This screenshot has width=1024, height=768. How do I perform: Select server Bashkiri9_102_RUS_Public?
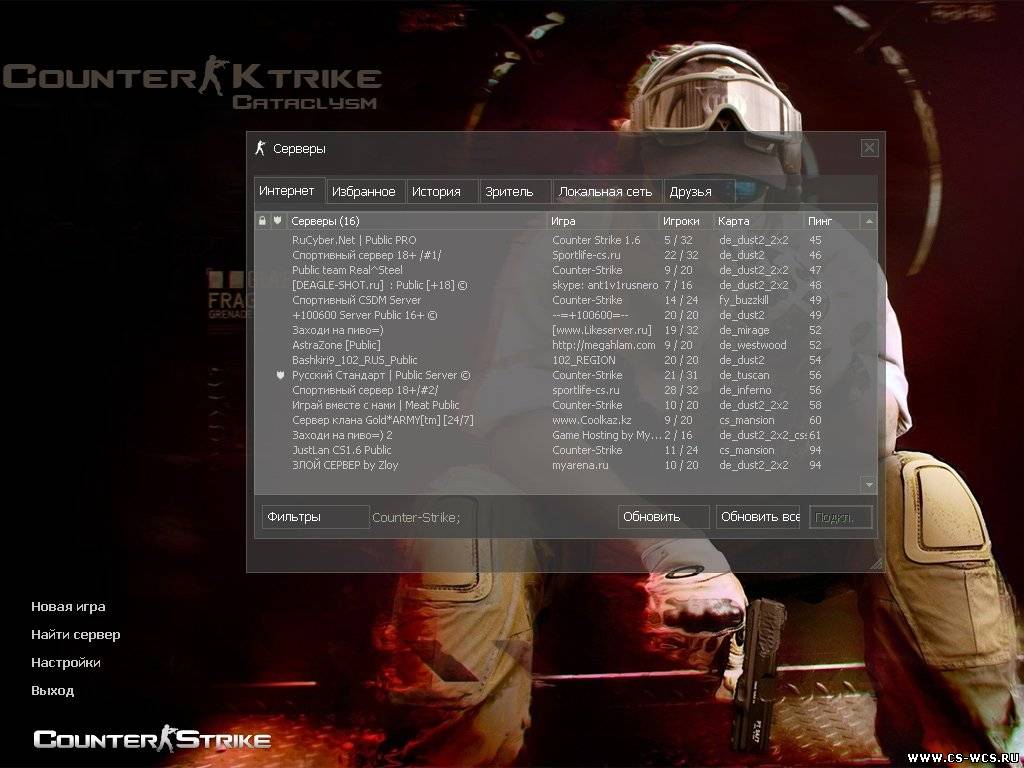(558, 360)
